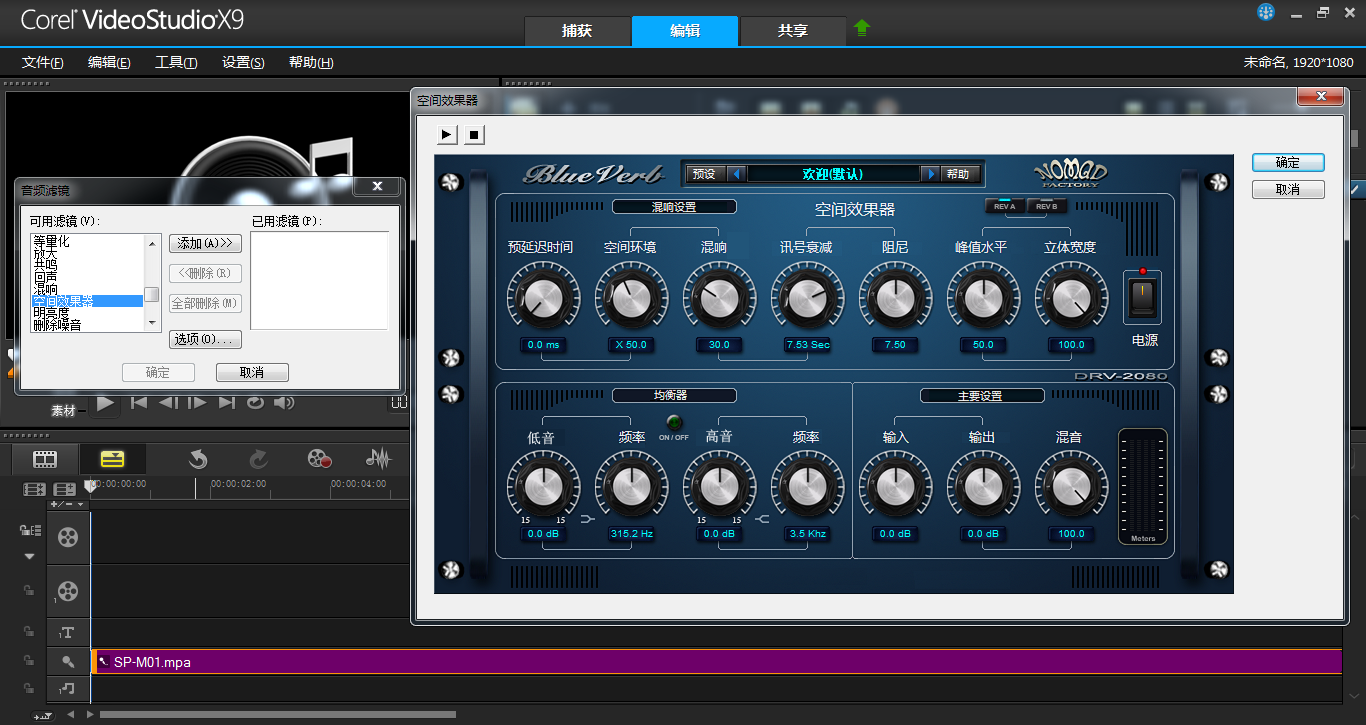Adjust the 空间环境 knob

(630, 297)
